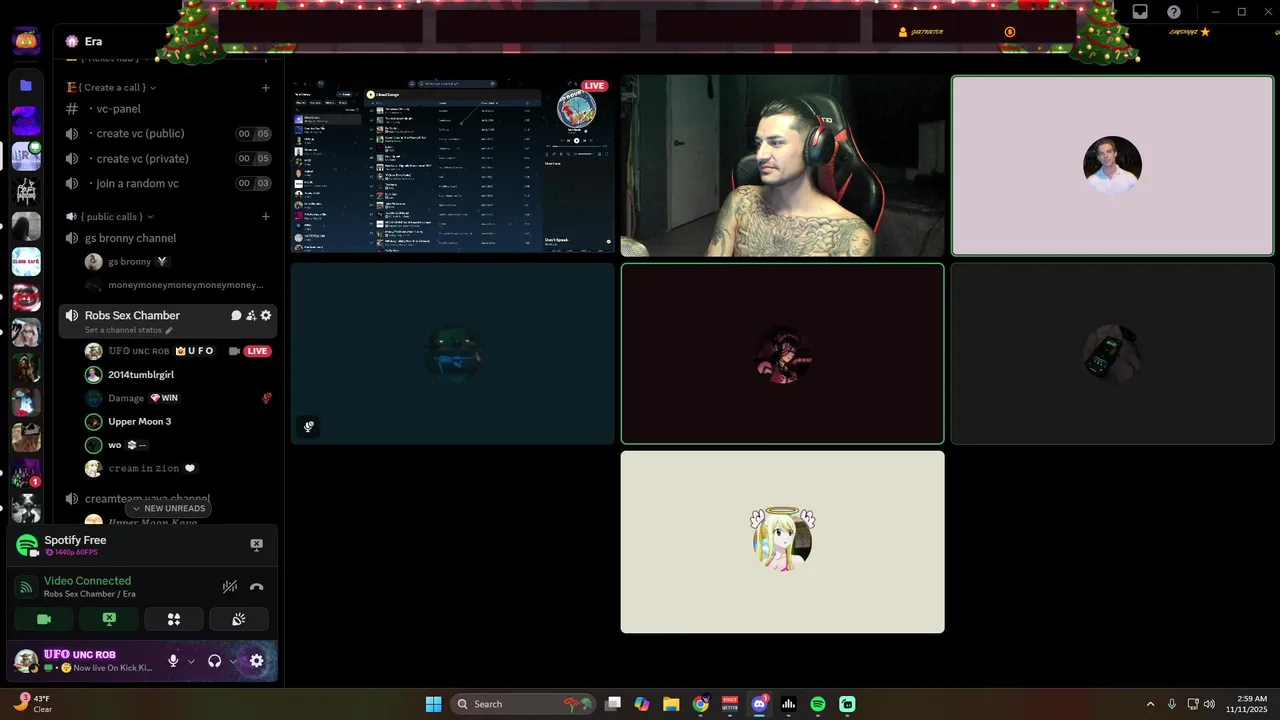Open the gs bronny channel
The height and width of the screenshot is (720, 1280).
tap(168, 238)
